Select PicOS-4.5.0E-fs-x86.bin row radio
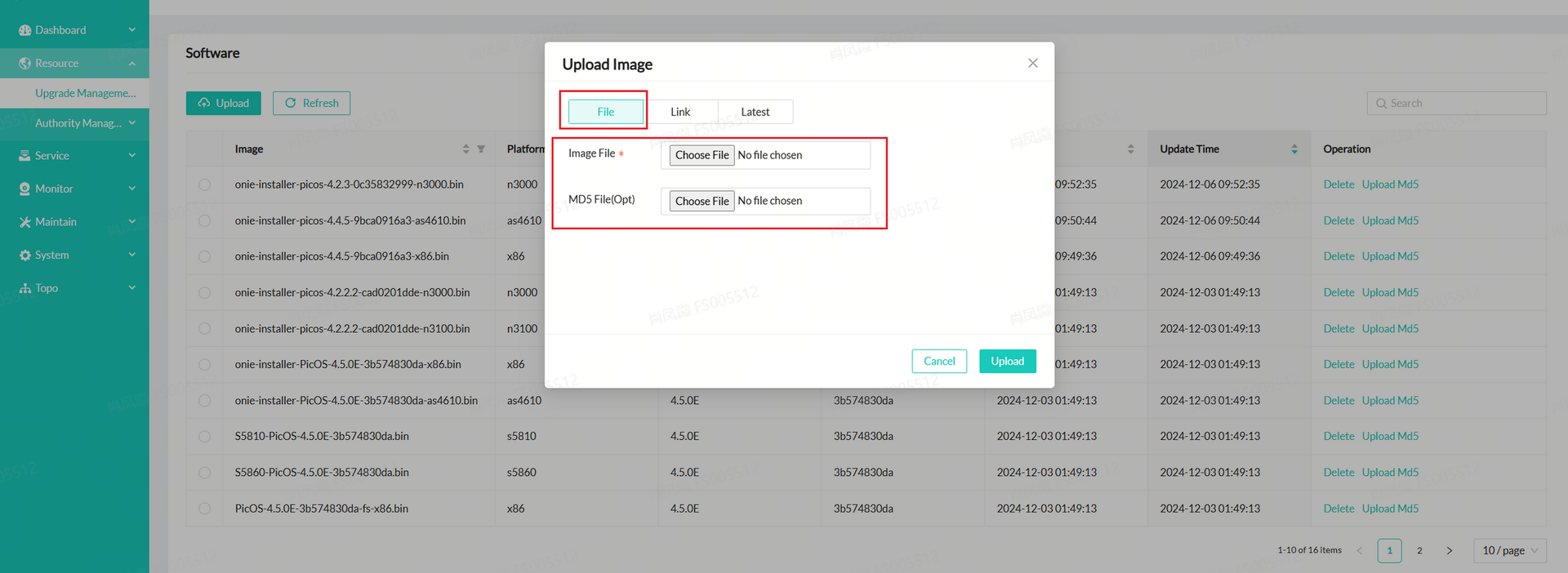 [204, 509]
